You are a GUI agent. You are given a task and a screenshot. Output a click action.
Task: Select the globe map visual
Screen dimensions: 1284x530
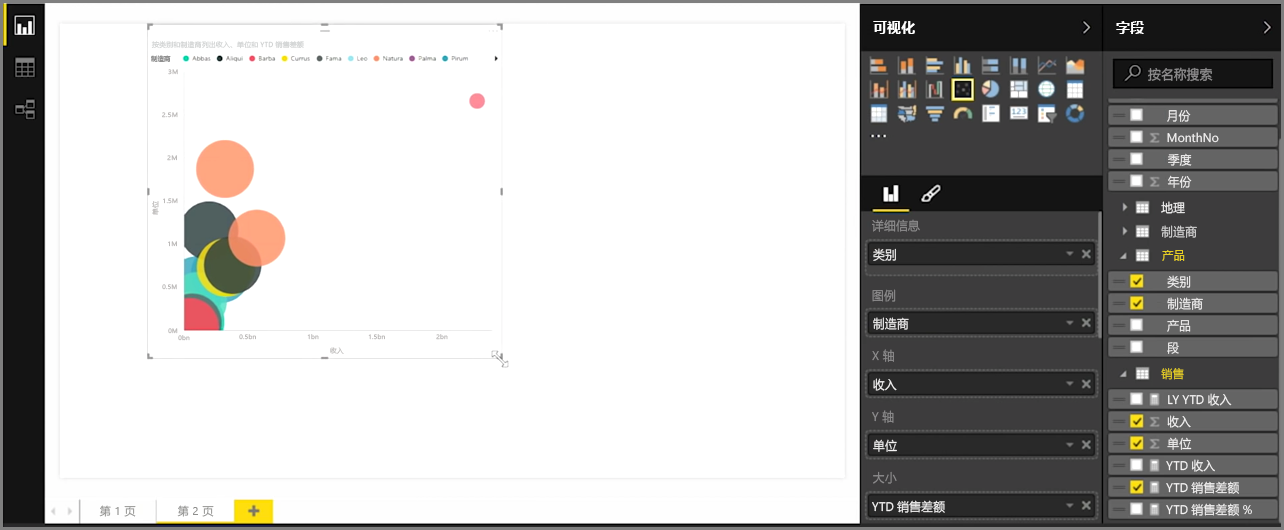tap(1047, 90)
